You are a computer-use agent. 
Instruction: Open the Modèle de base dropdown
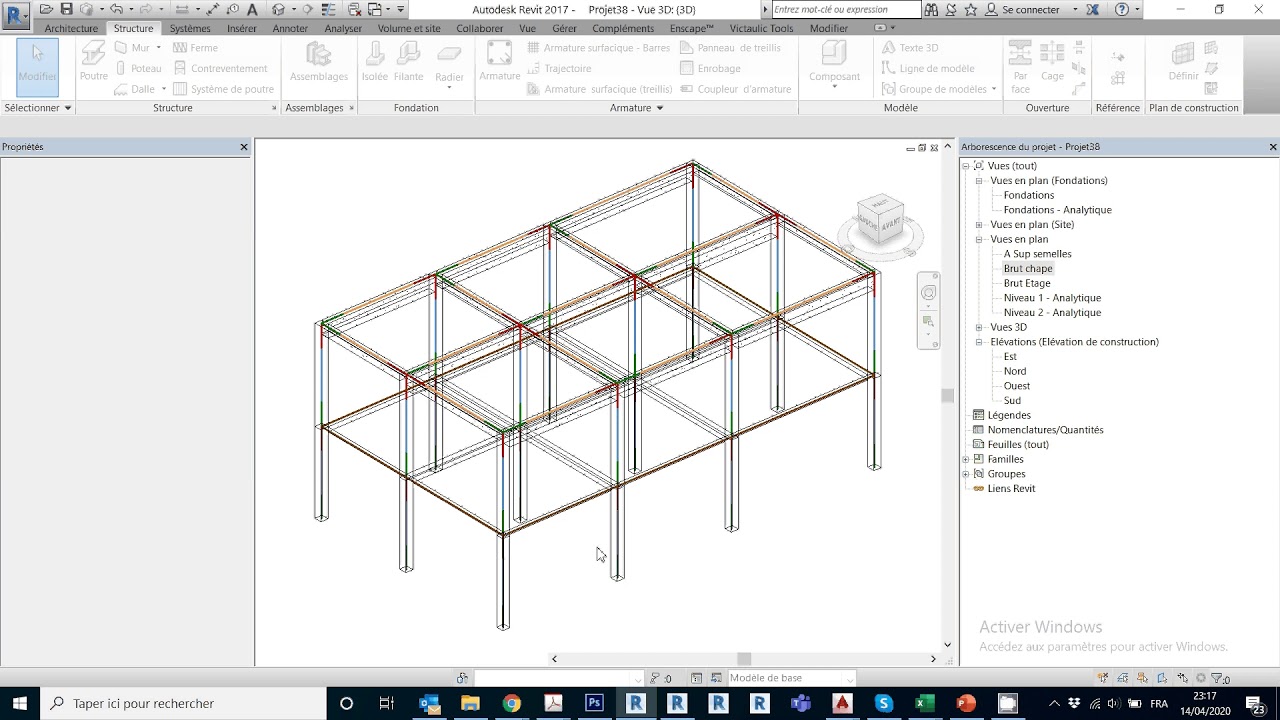point(791,678)
